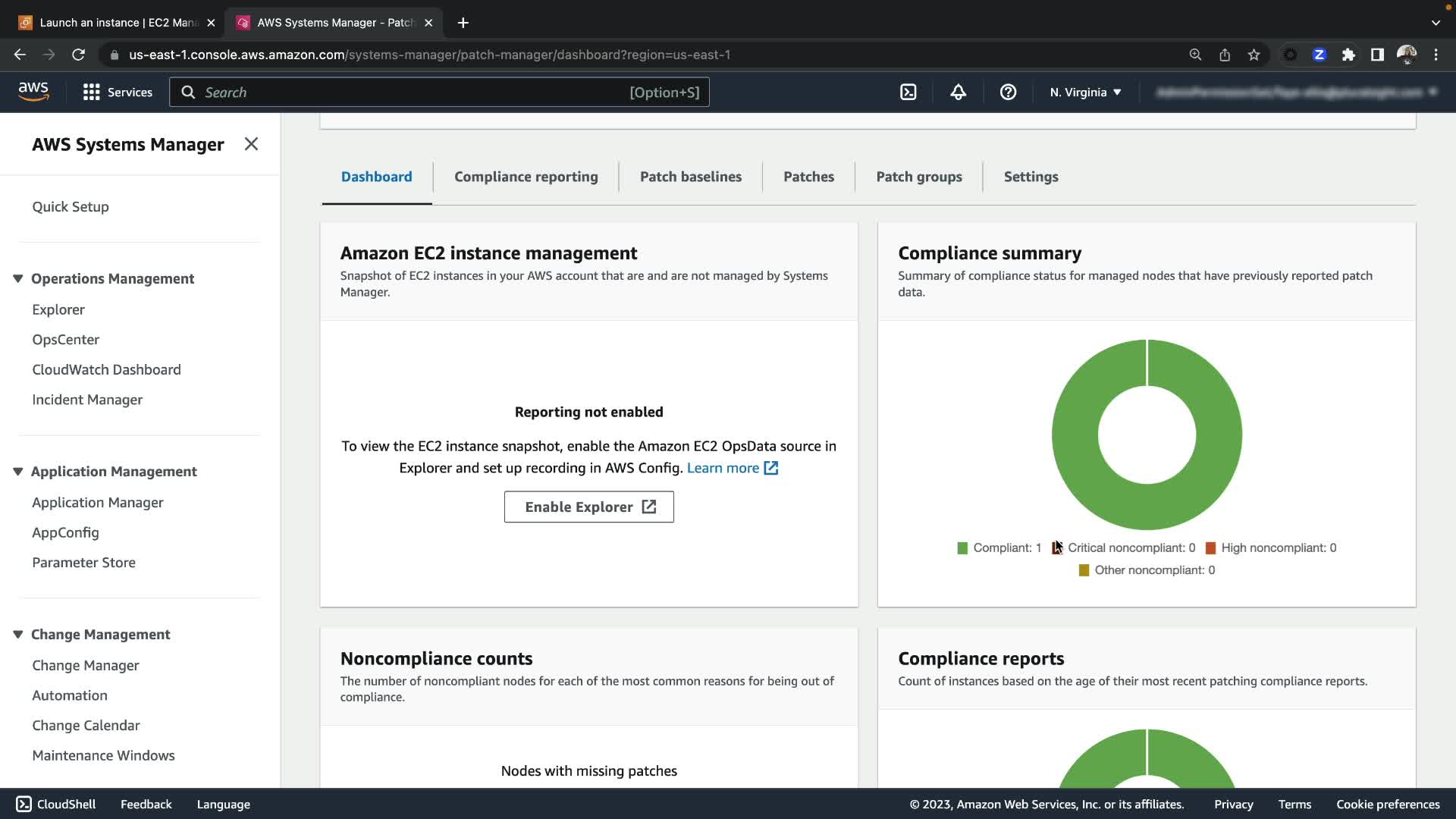The image size is (1456, 819).
Task: Click the AWS logo home icon
Action: [33, 92]
